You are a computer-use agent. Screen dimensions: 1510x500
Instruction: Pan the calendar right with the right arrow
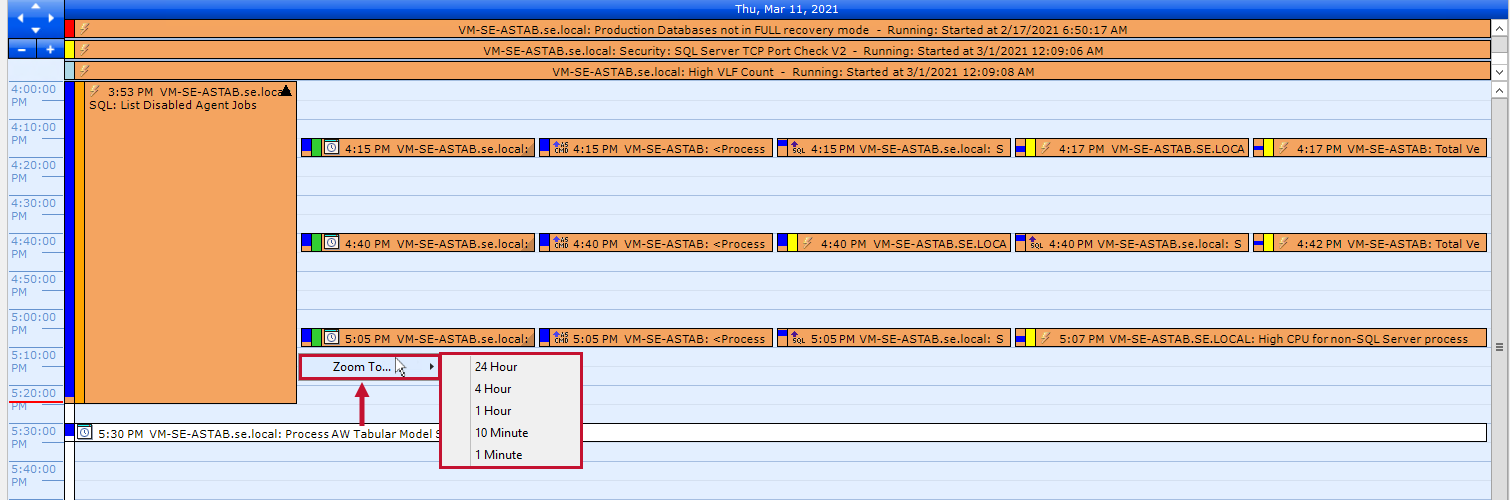point(51,18)
